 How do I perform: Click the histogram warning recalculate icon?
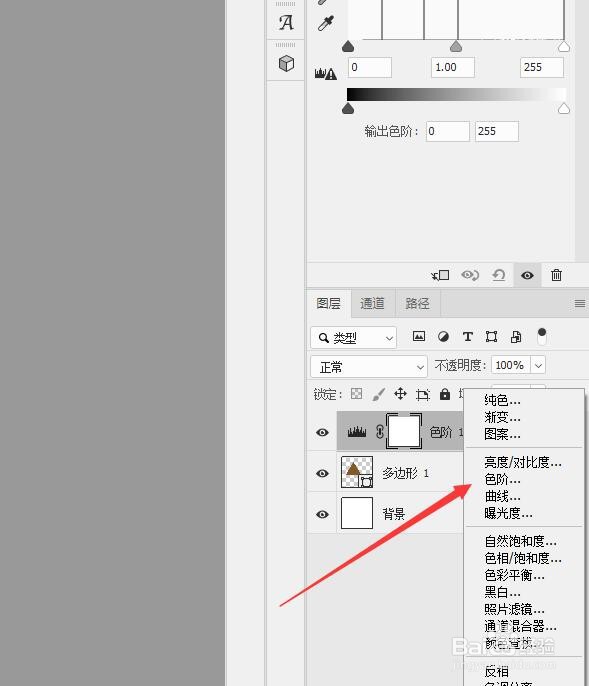click(326, 74)
